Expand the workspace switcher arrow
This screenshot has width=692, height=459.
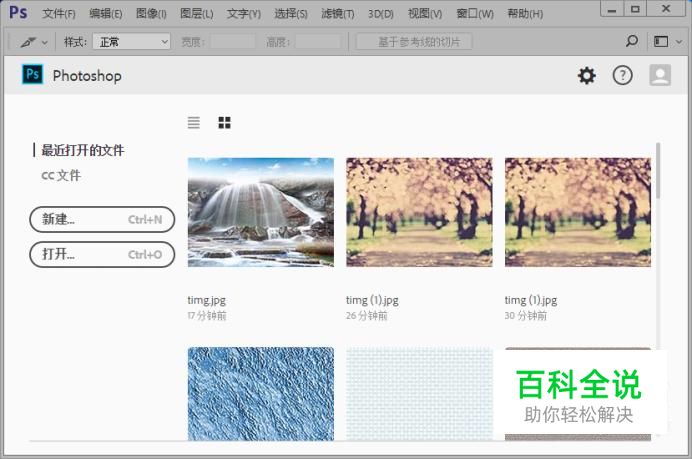679,42
